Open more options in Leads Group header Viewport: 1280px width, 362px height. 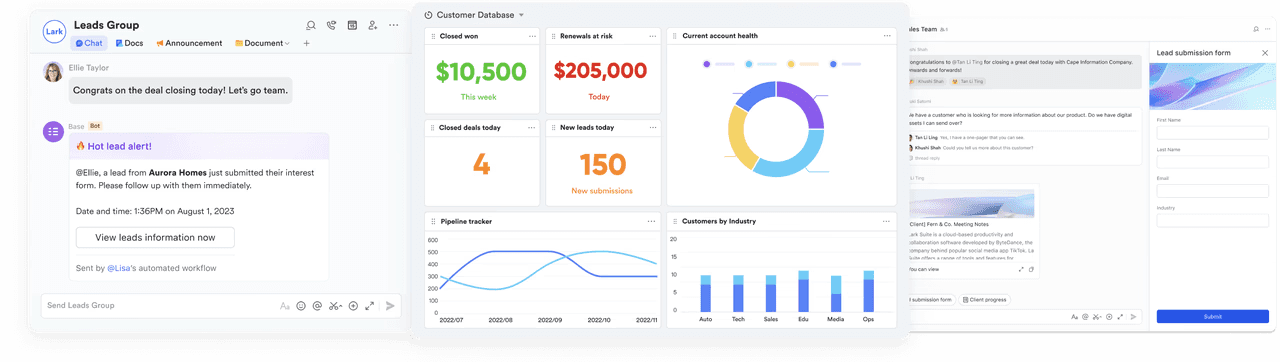coord(393,25)
